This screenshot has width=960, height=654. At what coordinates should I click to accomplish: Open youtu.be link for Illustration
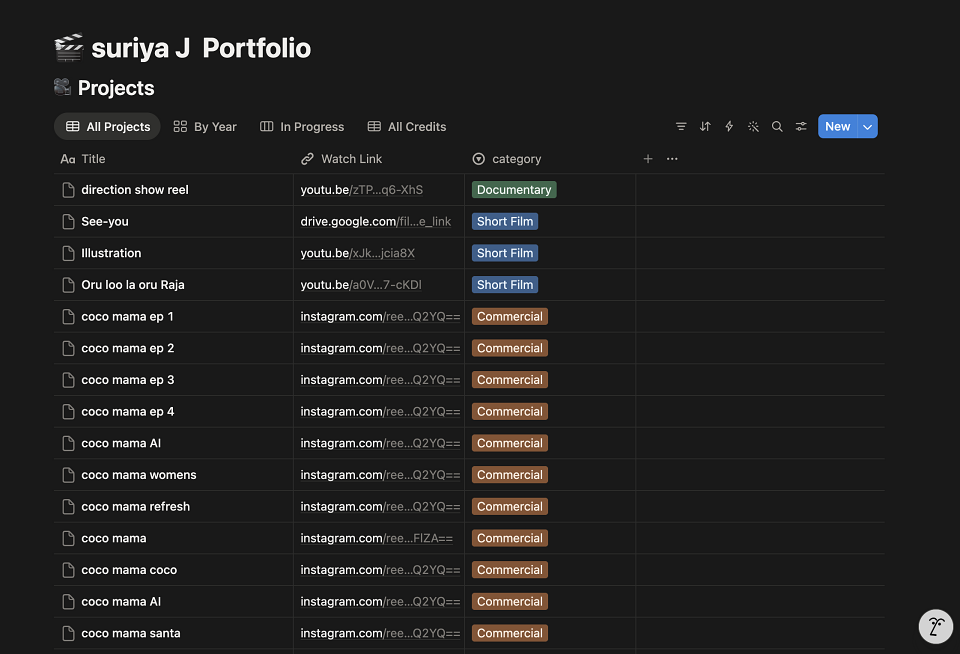point(358,254)
